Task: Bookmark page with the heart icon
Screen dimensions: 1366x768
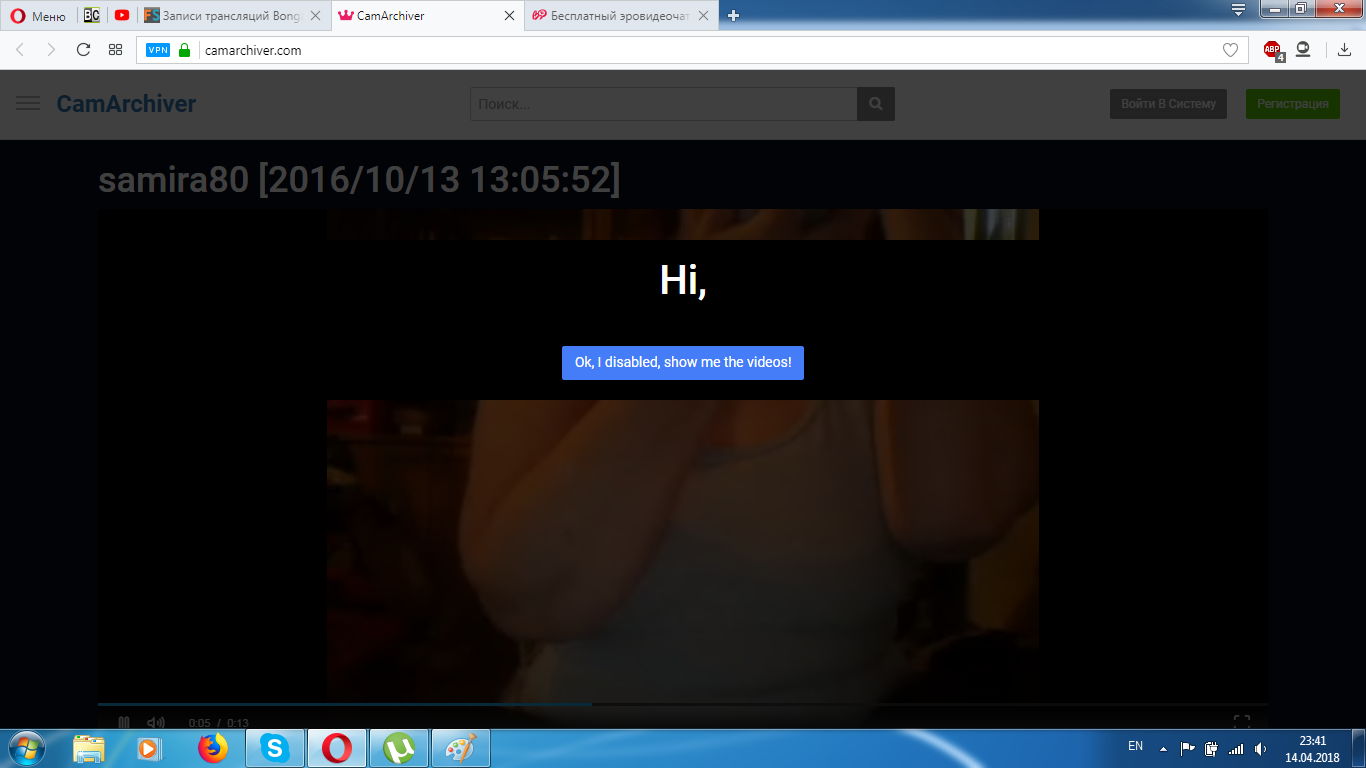Action: tap(1231, 50)
